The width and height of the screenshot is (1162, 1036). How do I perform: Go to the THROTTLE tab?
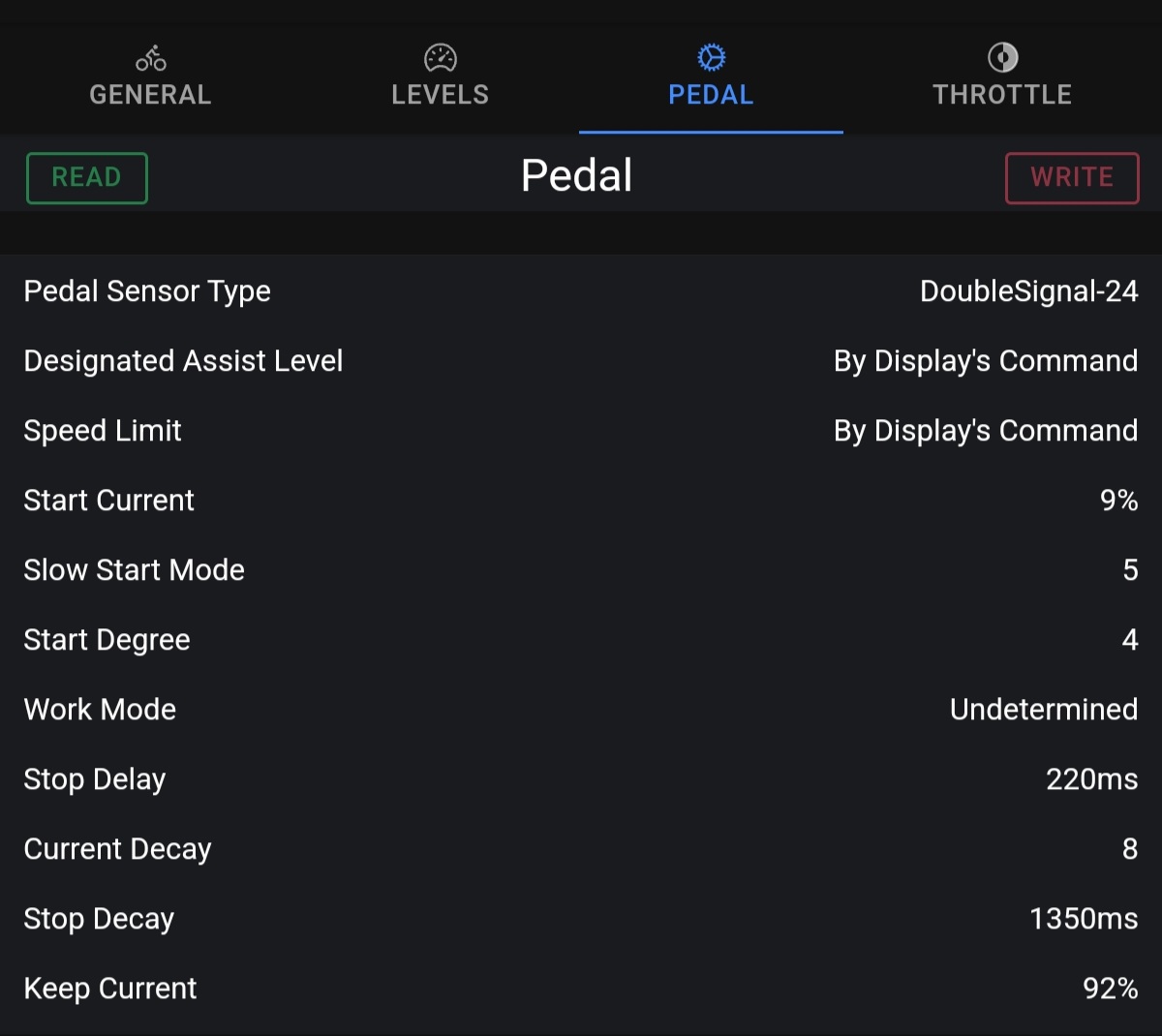pos(1002,94)
